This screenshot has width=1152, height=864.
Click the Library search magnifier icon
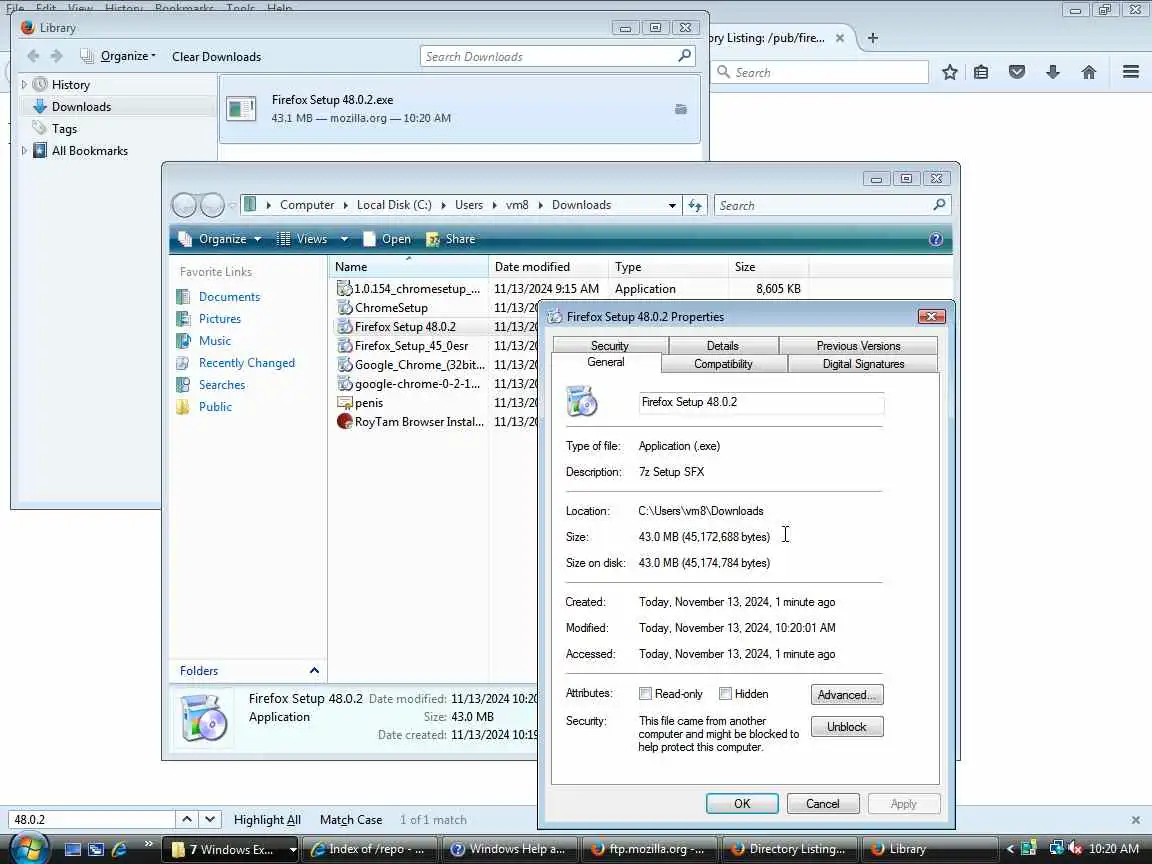(x=685, y=56)
